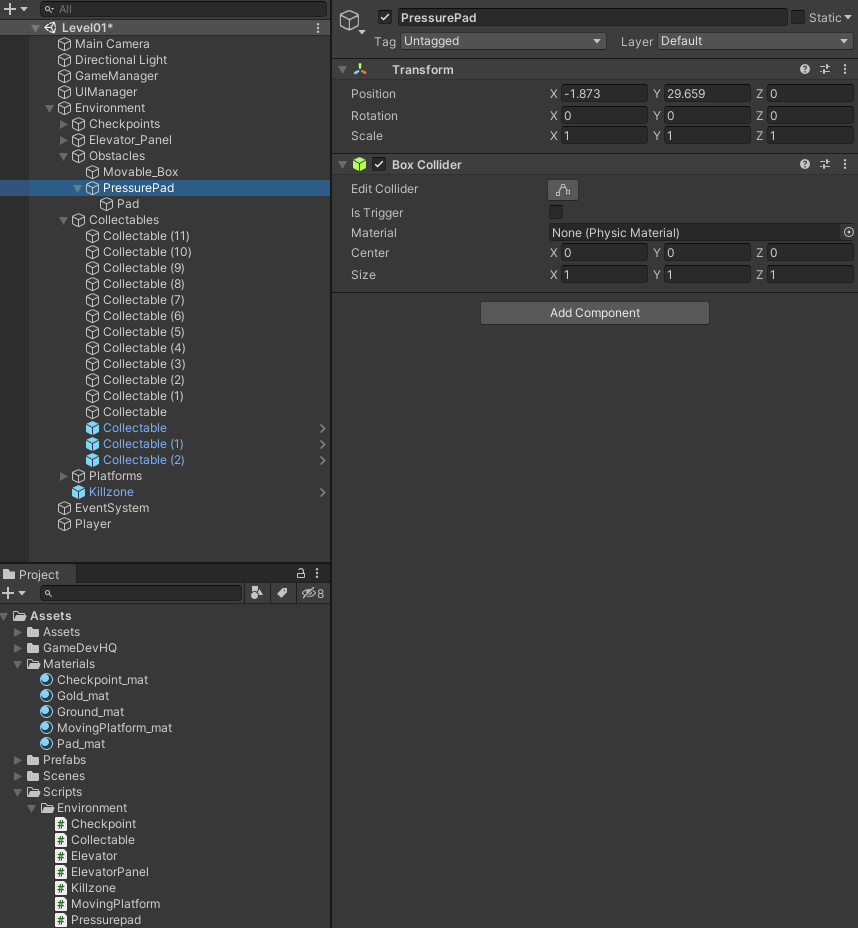This screenshot has width=858, height=928.
Task: Open Transform component presets icon
Action: pos(825,69)
